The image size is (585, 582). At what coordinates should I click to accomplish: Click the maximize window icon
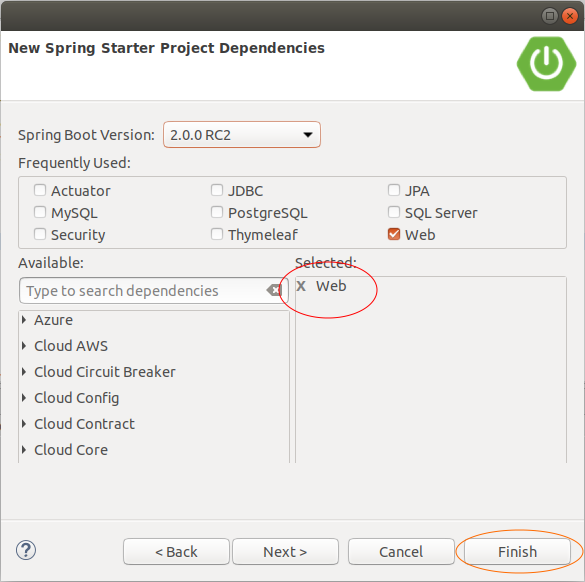point(550,16)
